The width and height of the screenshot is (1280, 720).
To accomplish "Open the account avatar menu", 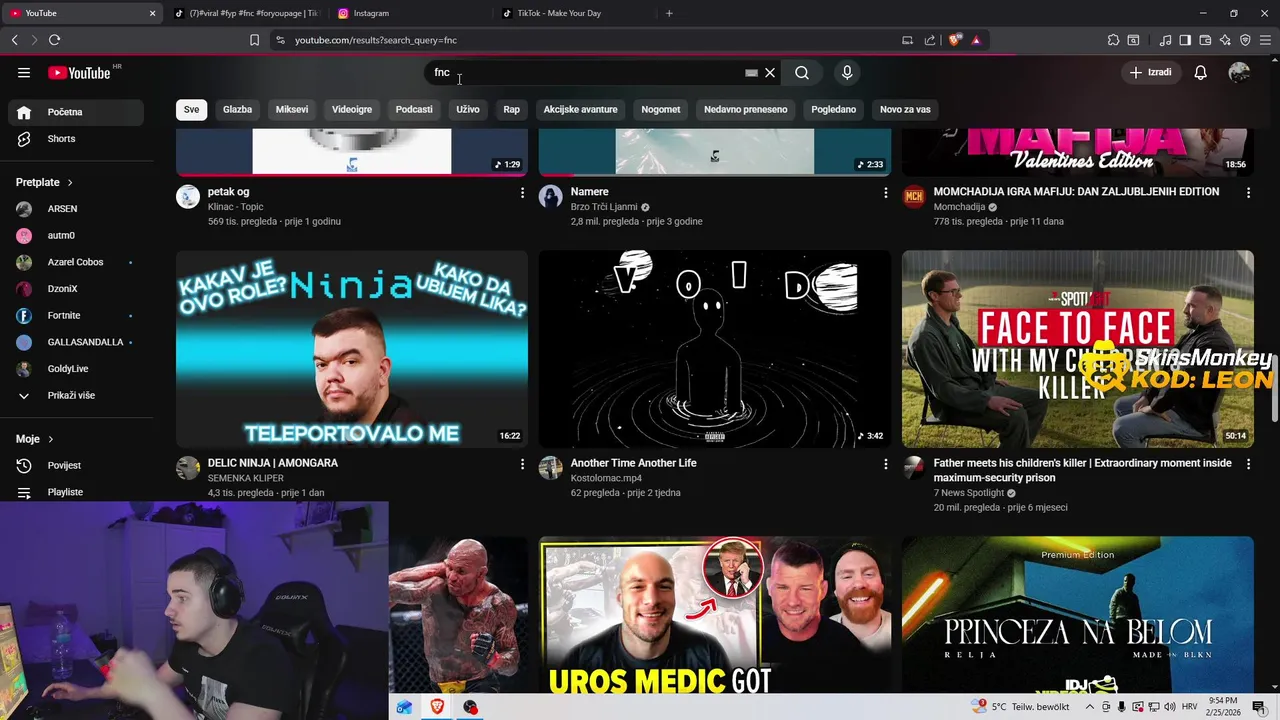I will [x=1239, y=72].
